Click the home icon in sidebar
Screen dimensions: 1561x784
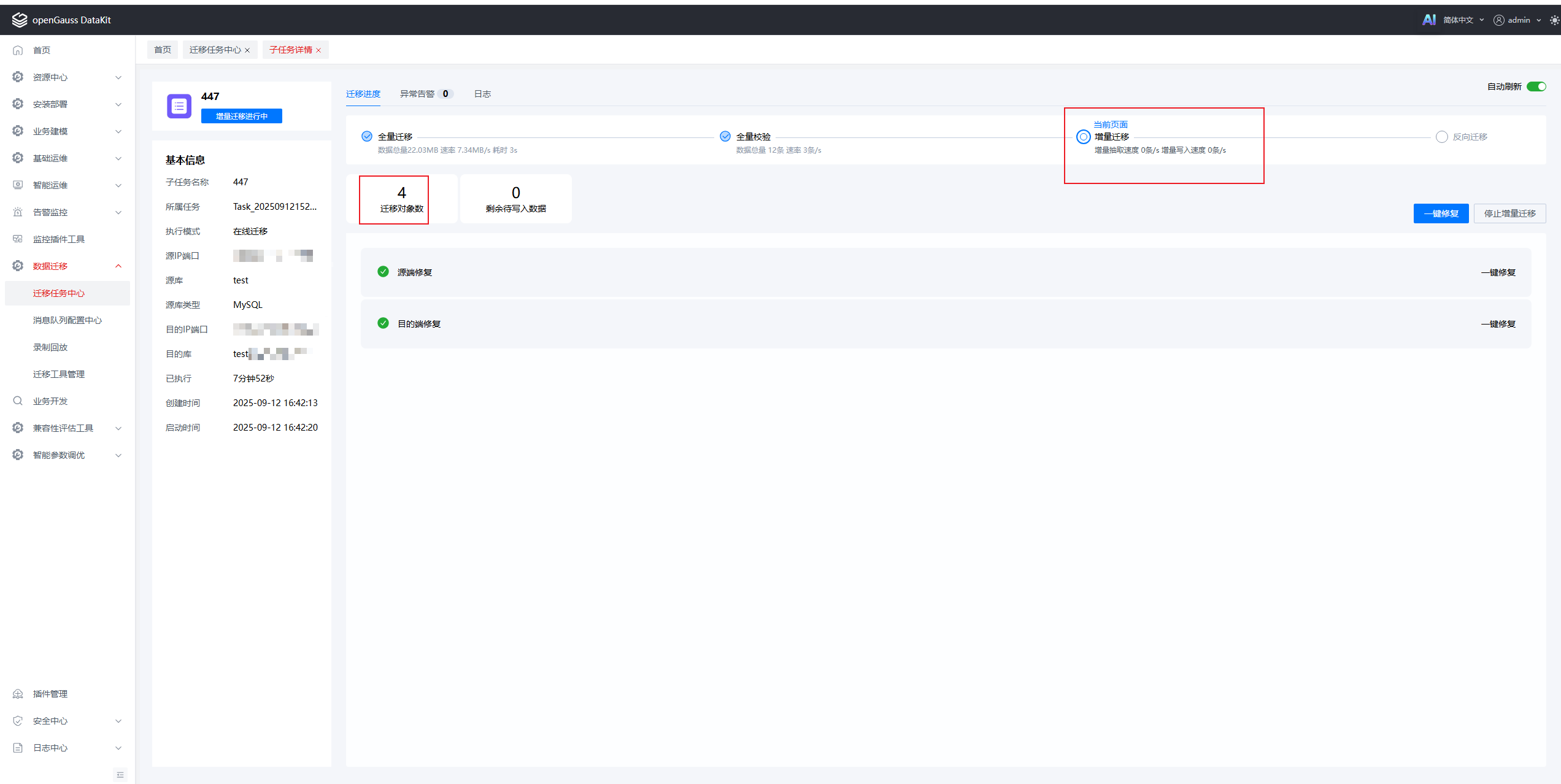pos(18,50)
